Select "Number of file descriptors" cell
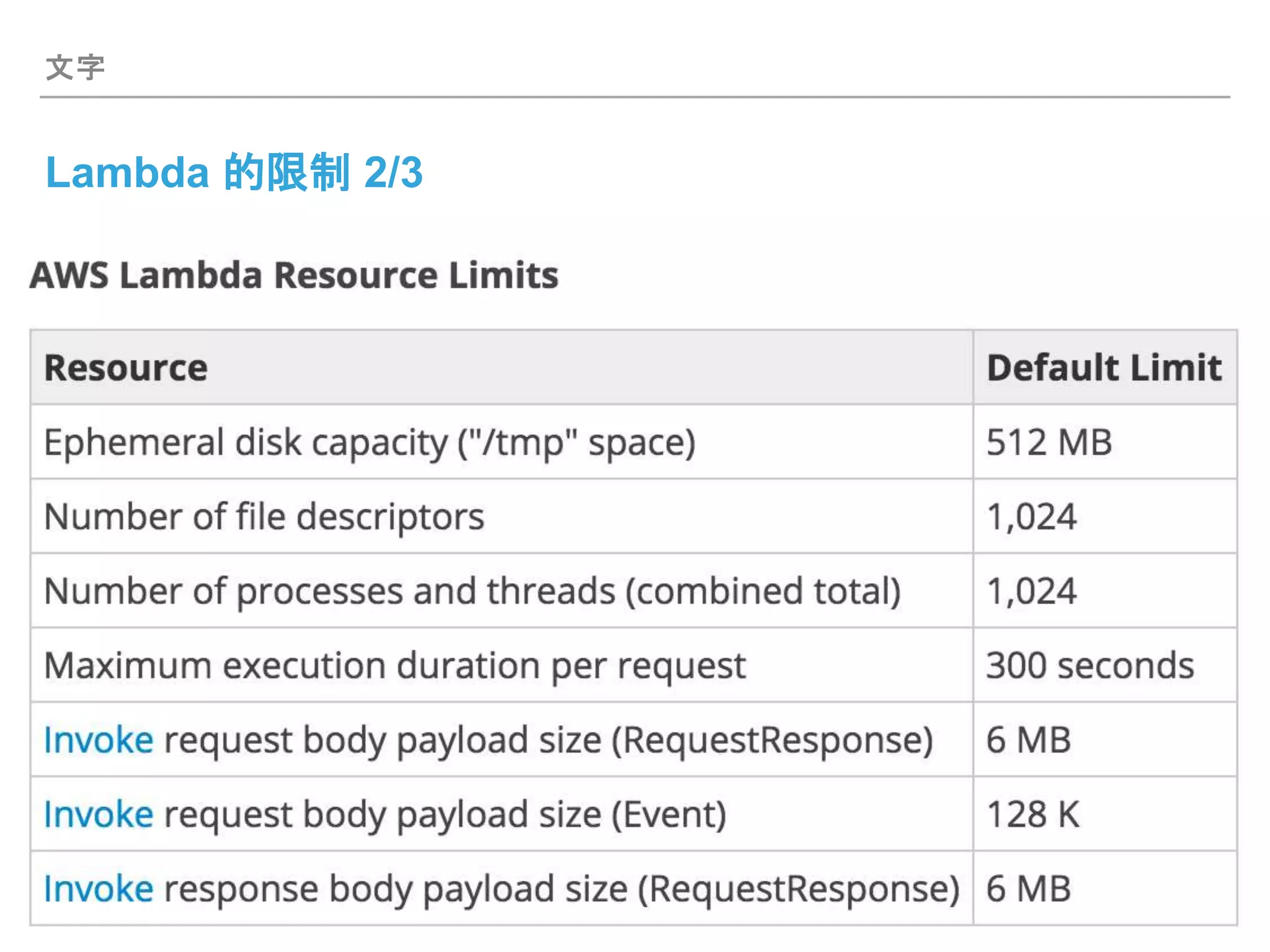This screenshot has height=952, width=1270. (x=264, y=517)
